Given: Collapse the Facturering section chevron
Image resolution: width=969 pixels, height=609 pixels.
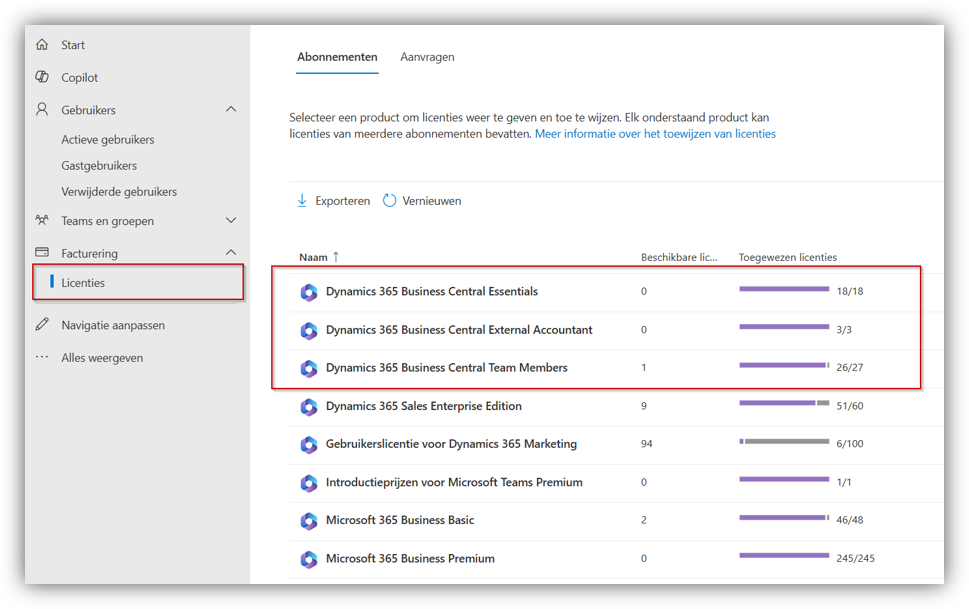Looking at the screenshot, I should (x=231, y=252).
